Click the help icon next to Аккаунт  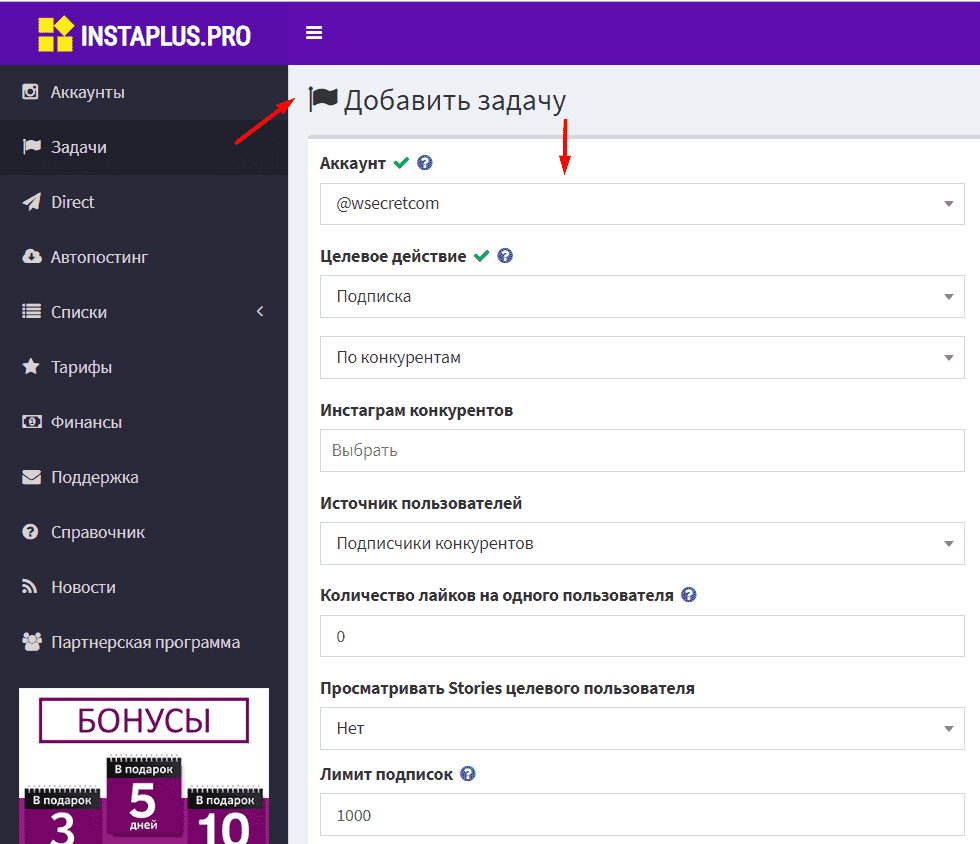click(x=424, y=163)
